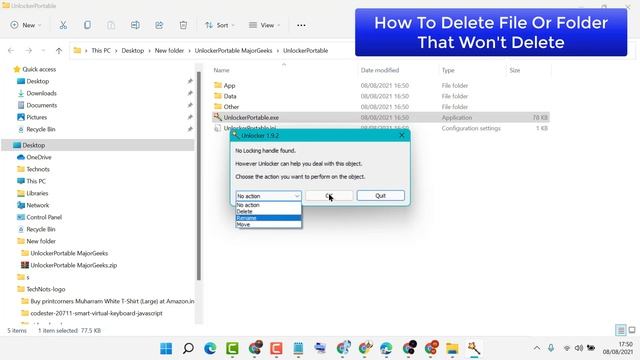Select OneDrive in navigation pane
Viewport: 640px width, 360px height.
(x=39, y=157)
